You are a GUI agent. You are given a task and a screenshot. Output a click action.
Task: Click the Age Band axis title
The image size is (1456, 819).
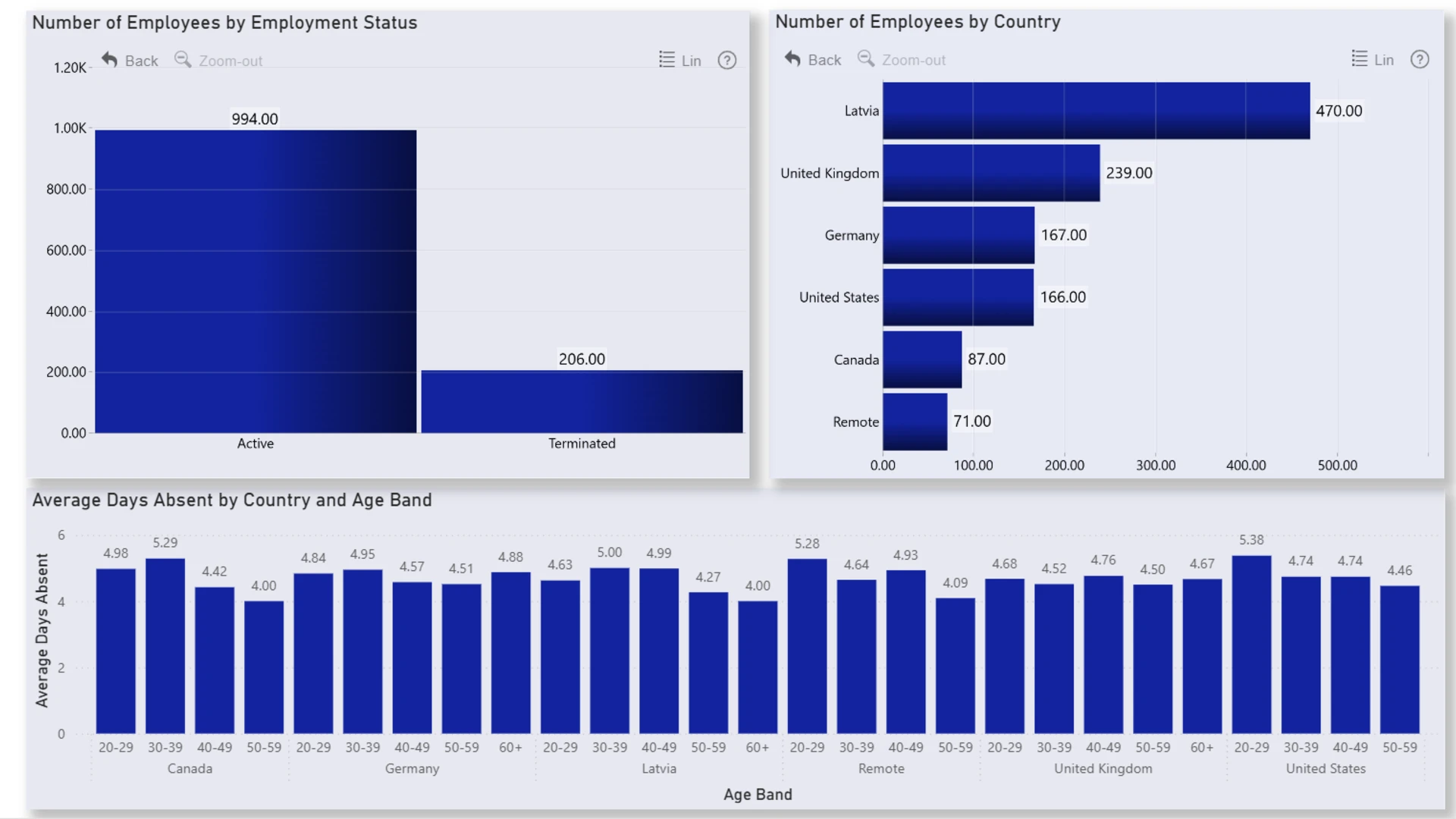pyautogui.click(x=758, y=795)
